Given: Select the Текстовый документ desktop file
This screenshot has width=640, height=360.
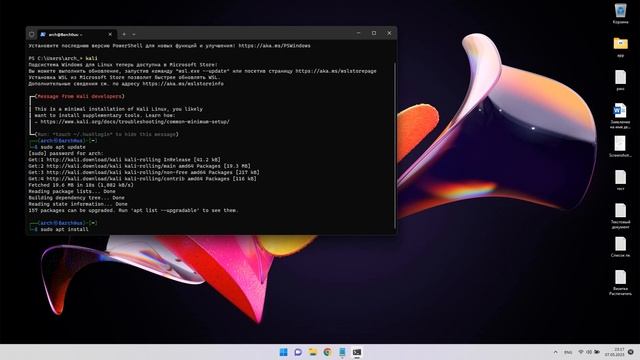Looking at the screenshot, I should [x=620, y=216].
